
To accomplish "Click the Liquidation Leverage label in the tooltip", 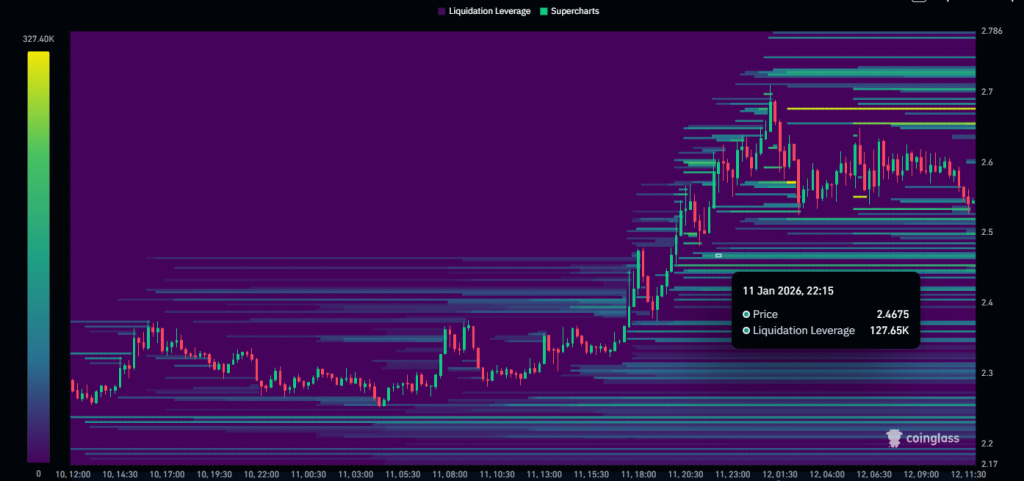I will 803,330.
